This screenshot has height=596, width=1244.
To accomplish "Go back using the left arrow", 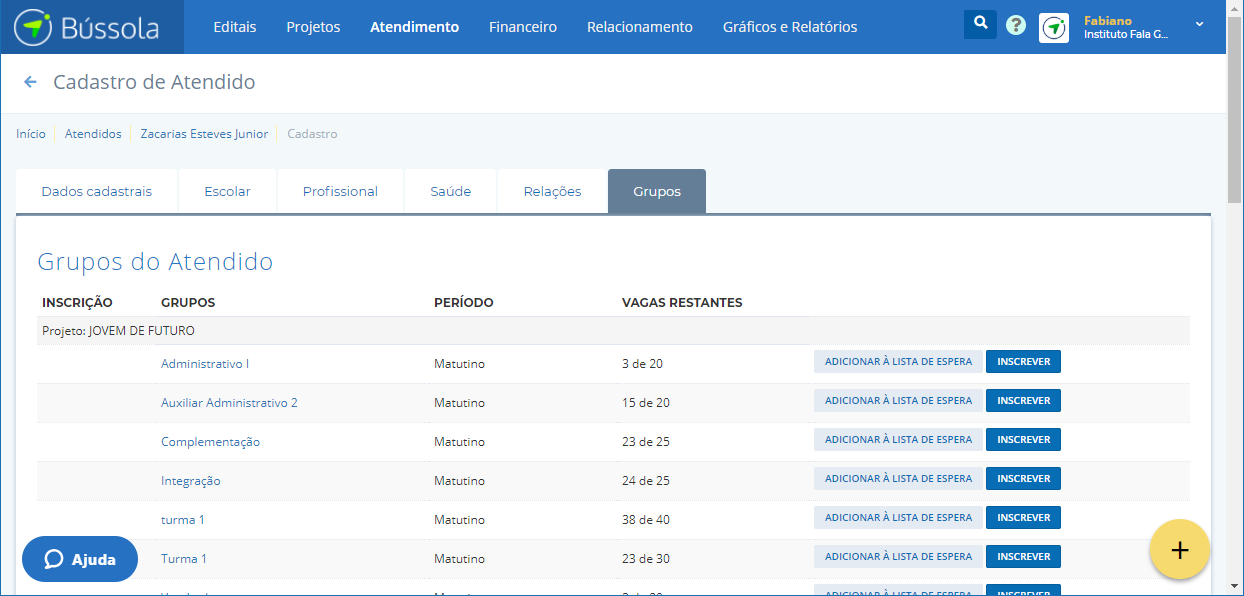I will coord(30,82).
